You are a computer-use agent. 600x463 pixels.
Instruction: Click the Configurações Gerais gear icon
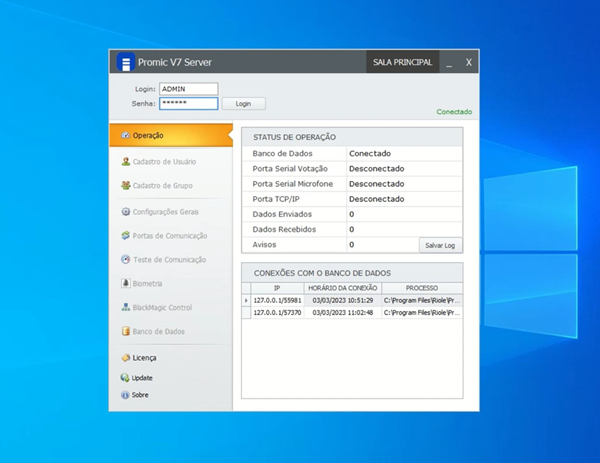126,212
